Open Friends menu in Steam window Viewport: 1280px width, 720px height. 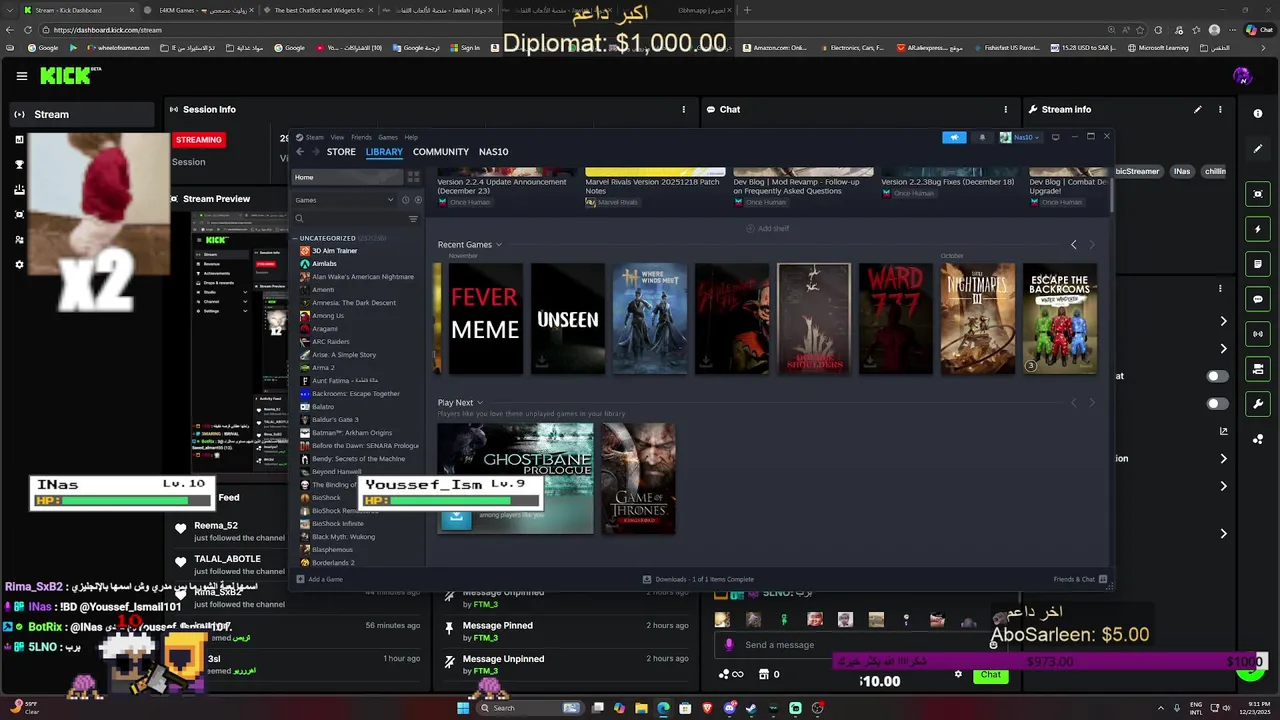click(361, 137)
